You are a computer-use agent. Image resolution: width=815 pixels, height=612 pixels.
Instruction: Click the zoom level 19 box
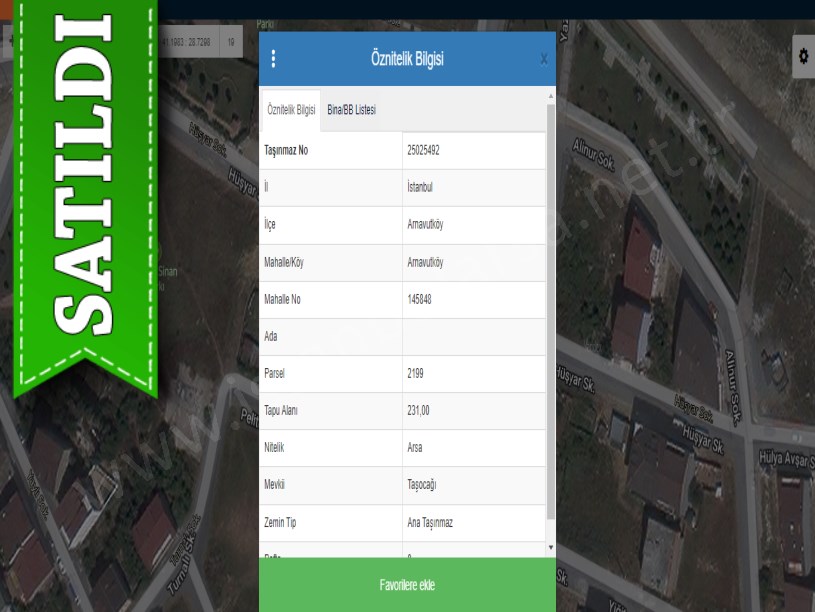pyautogui.click(x=231, y=42)
